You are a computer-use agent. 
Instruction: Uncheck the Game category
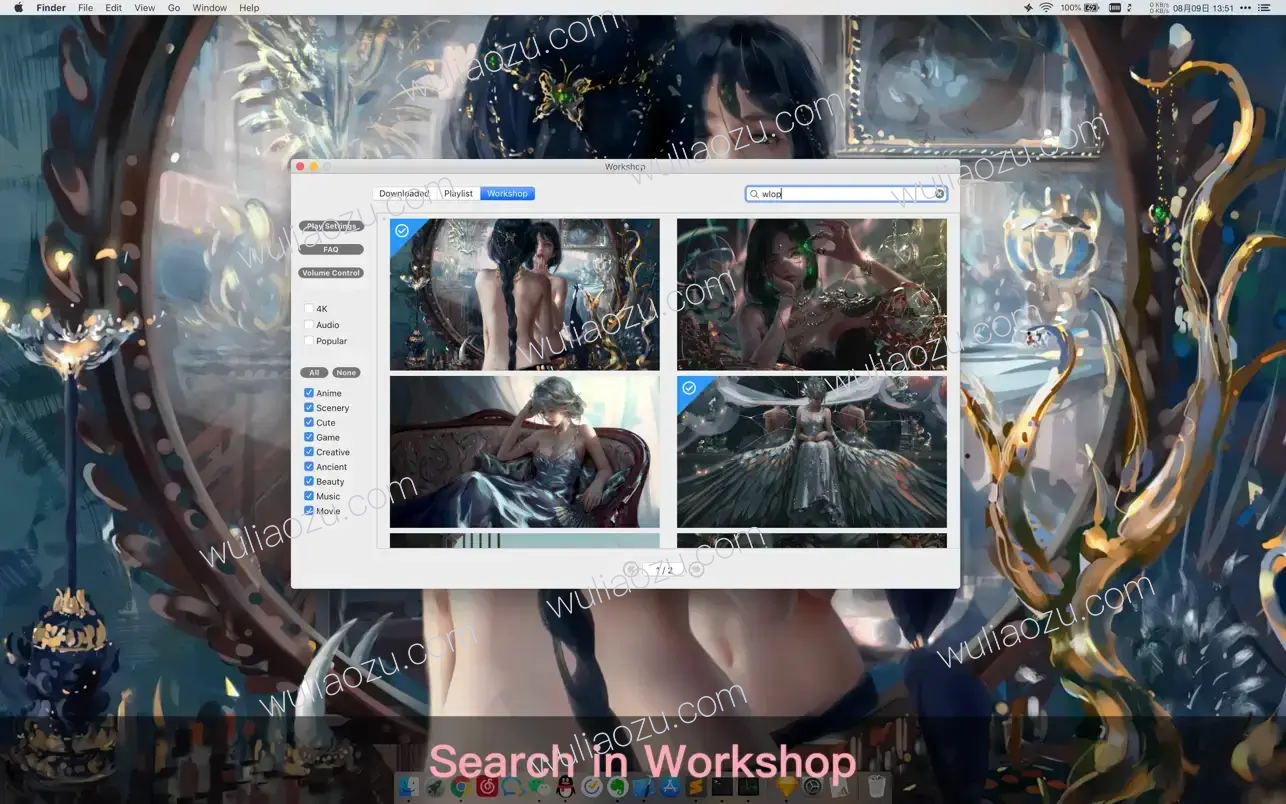click(309, 437)
